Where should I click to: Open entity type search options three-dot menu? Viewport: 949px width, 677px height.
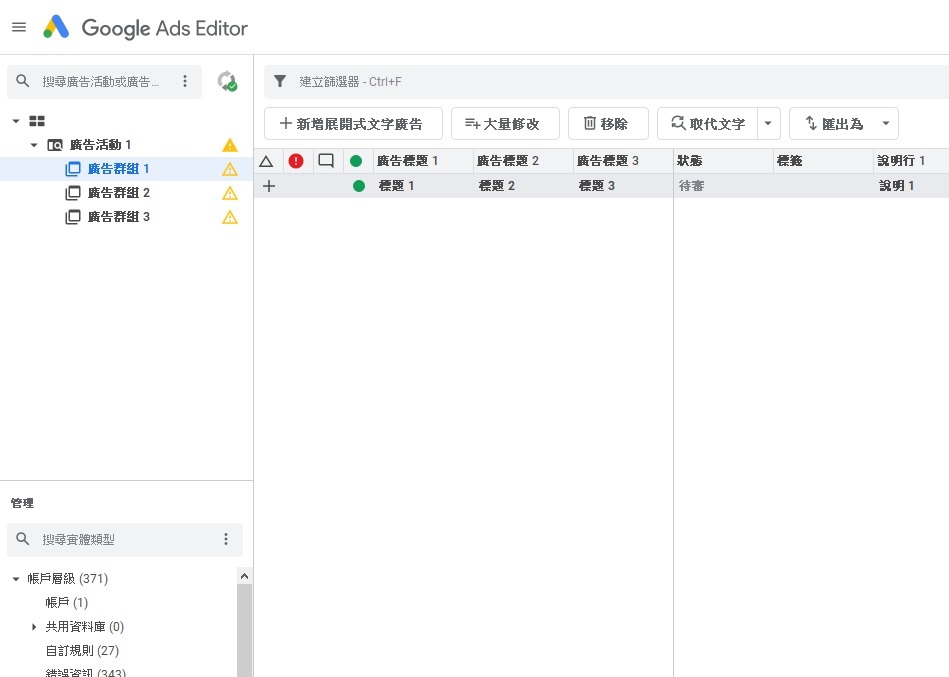[225, 539]
